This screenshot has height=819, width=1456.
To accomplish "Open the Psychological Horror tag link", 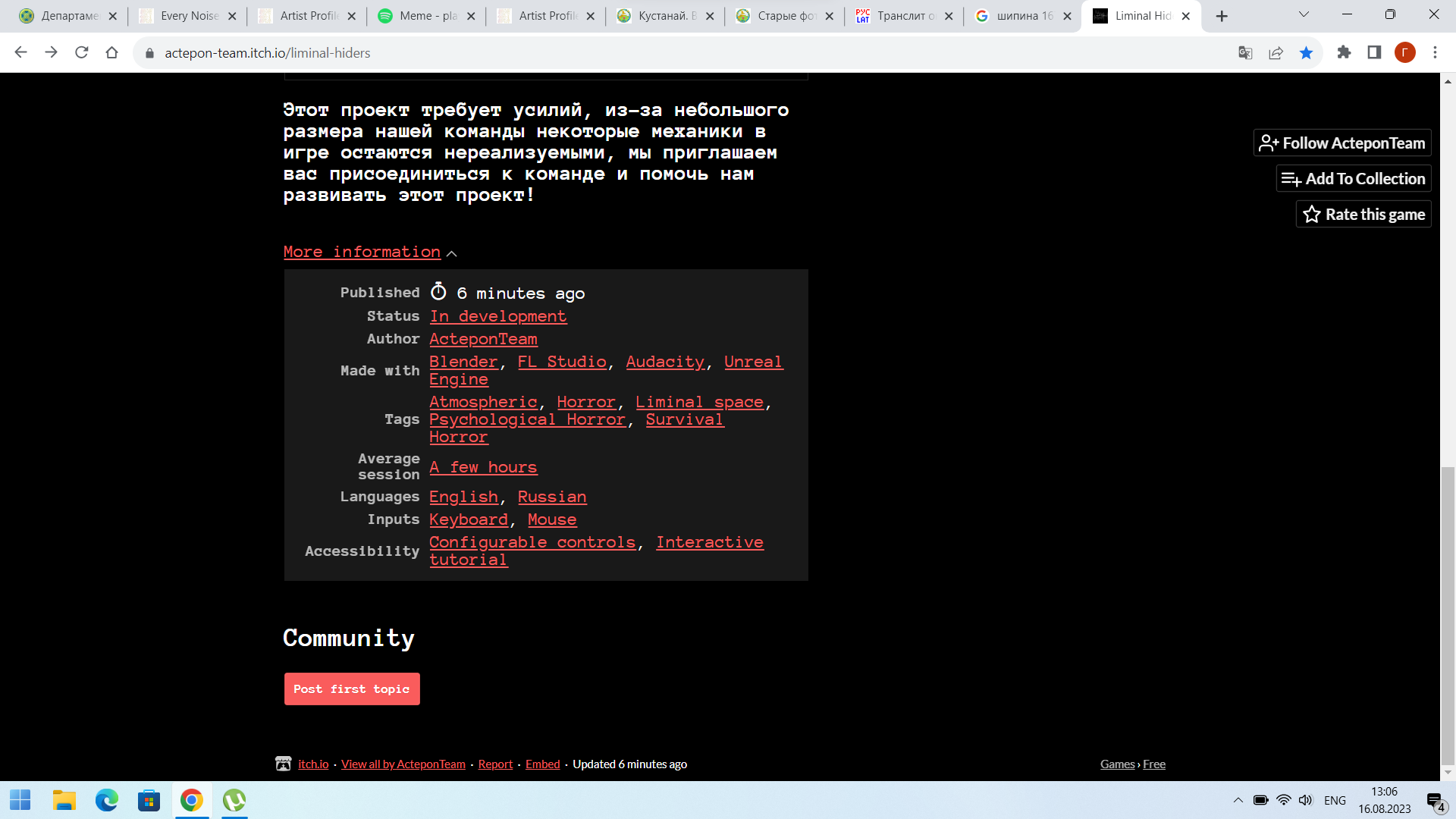I will (527, 419).
